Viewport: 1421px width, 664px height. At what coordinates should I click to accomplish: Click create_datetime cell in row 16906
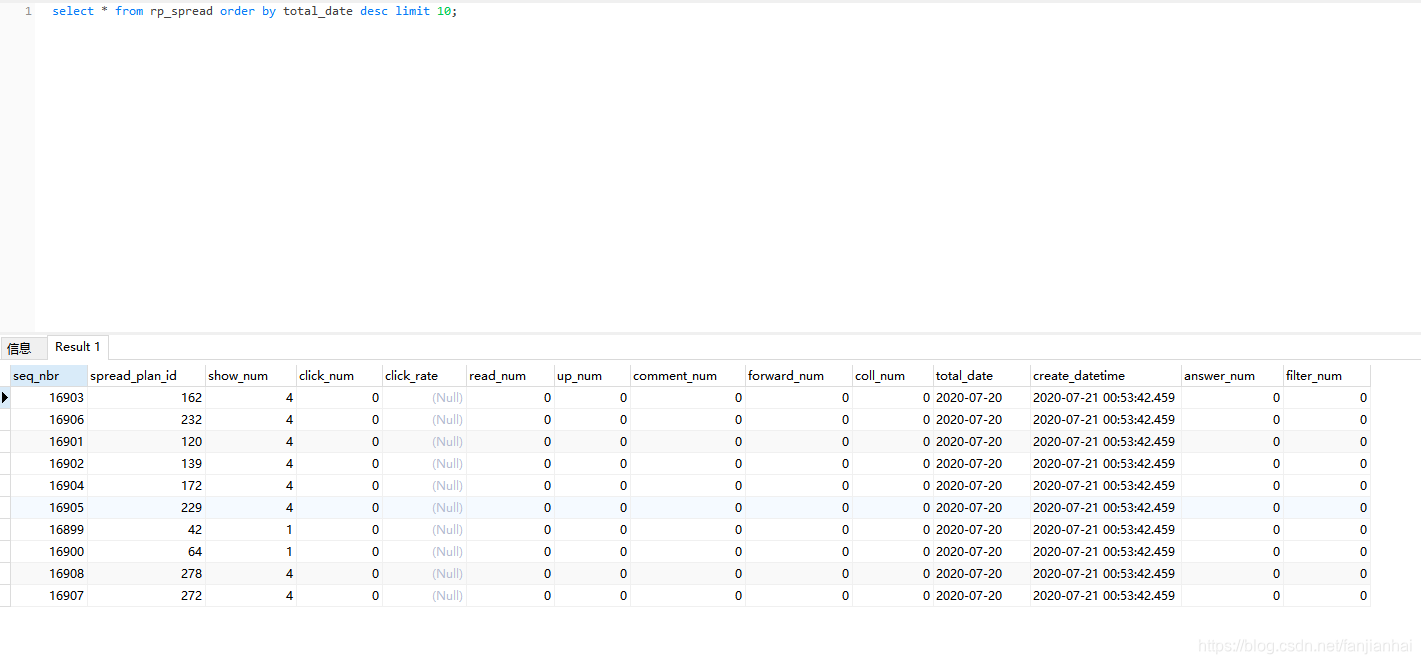click(1106, 420)
